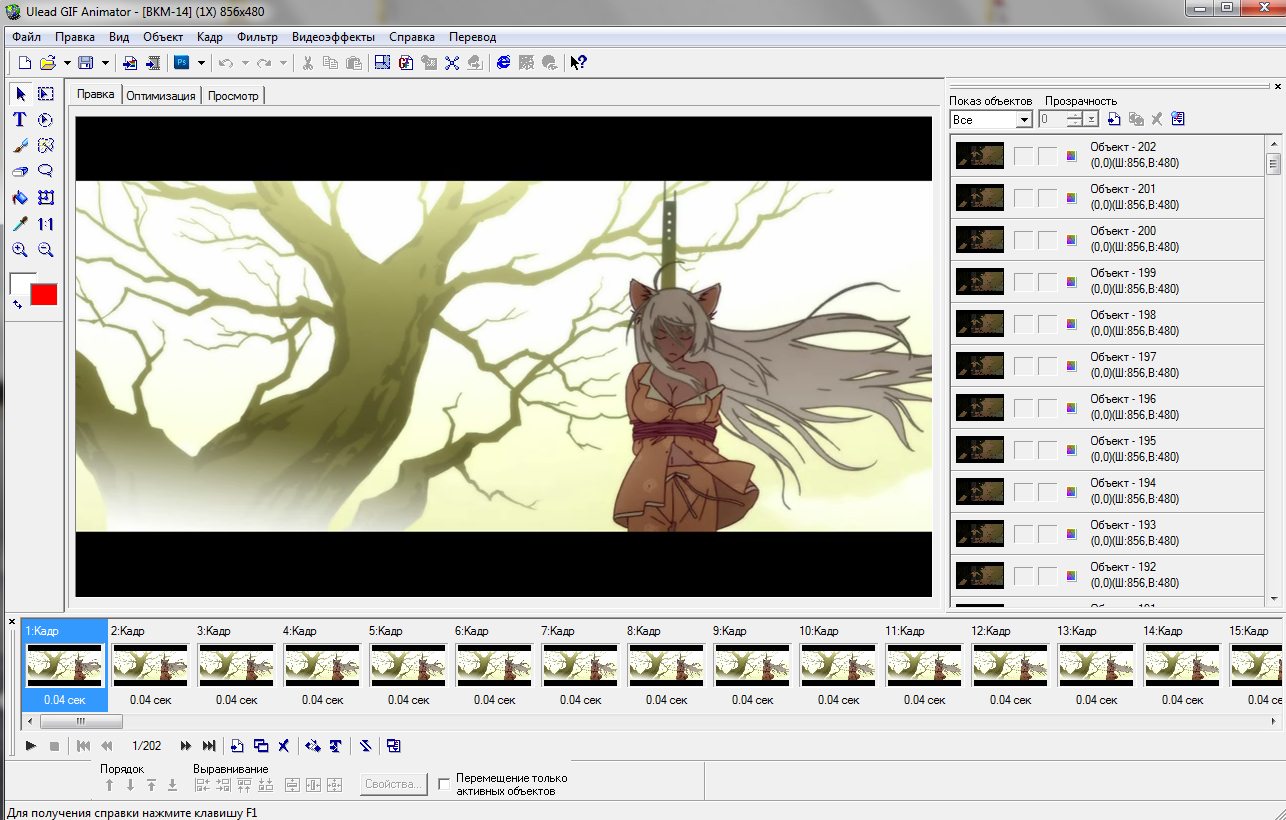Open object panel properties list icon
Screen dimensions: 1286x820
(x=1178, y=119)
